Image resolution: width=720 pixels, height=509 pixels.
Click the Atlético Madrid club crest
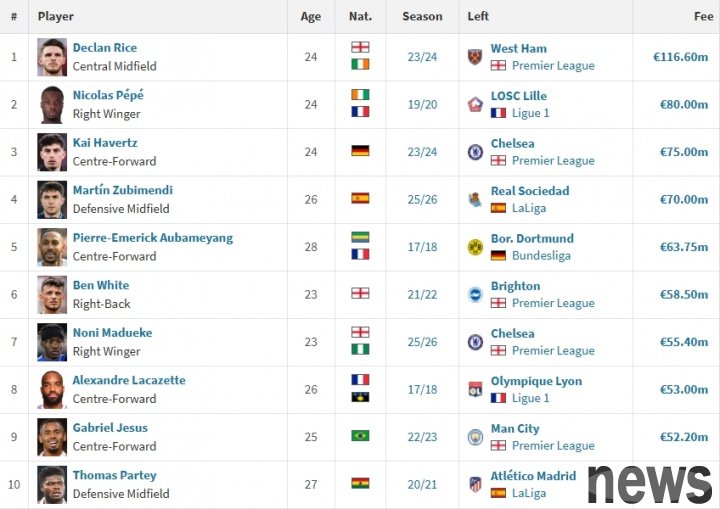tap(475, 484)
